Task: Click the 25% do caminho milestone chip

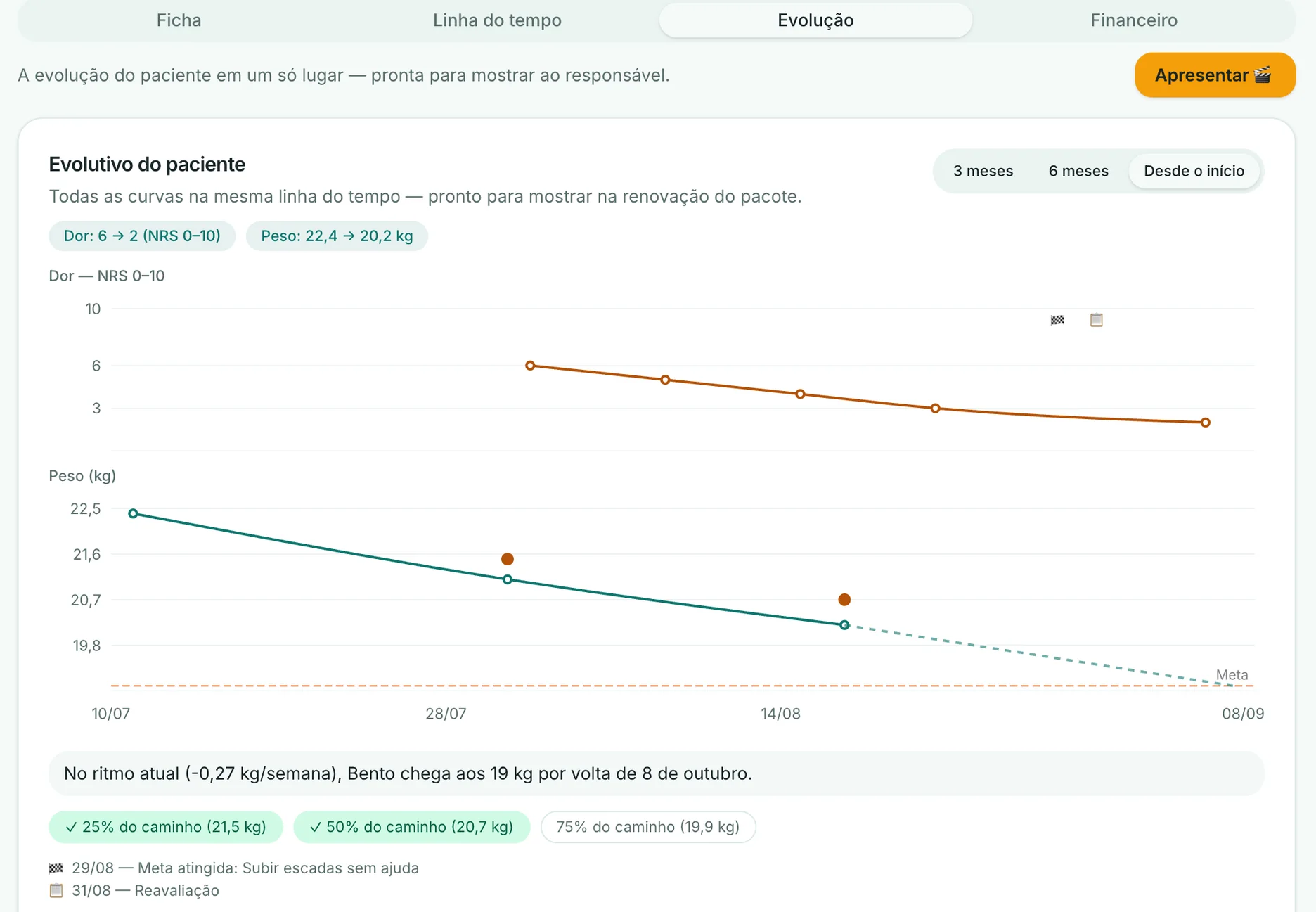Action: 166,827
